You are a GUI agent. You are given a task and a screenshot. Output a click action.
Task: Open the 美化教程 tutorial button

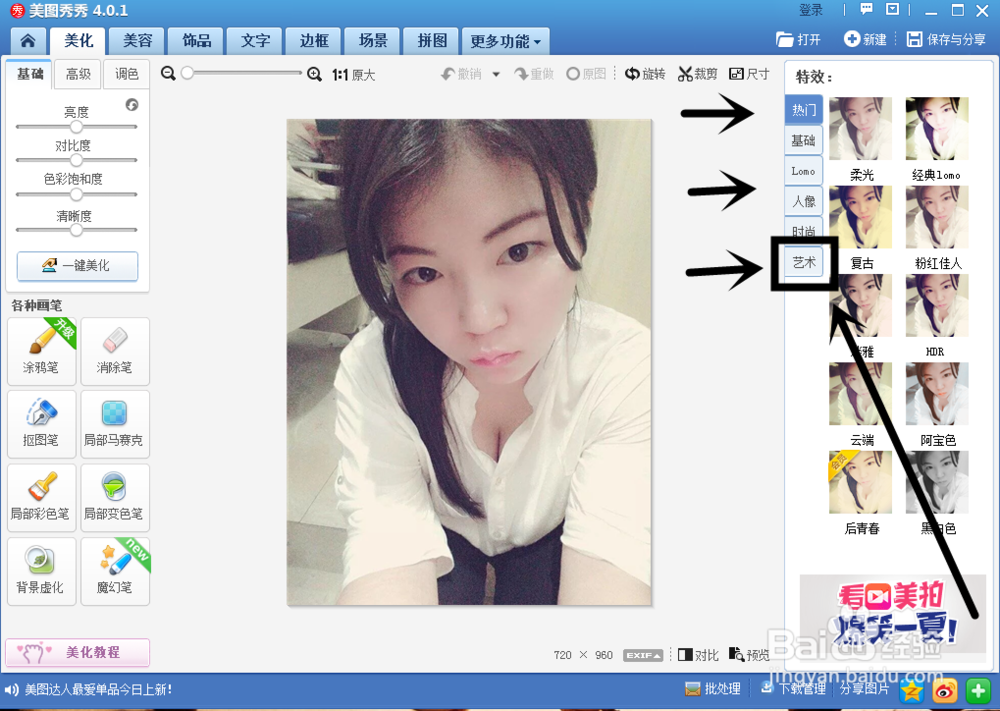point(77,652)
